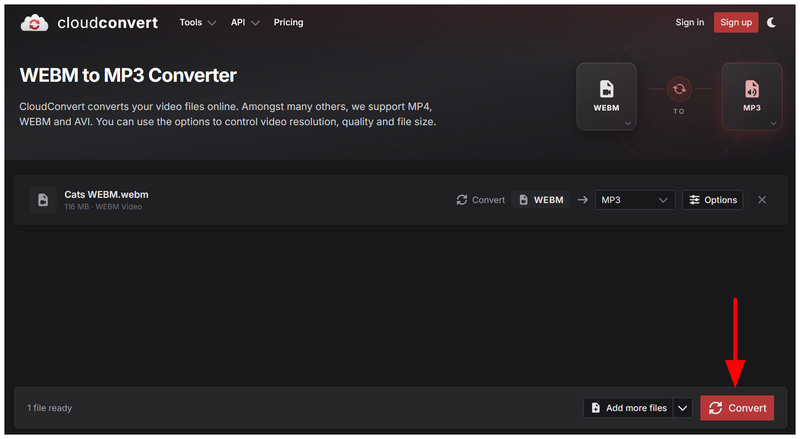The width and height of the screenshot is (800, 439).
Task: Click the WEBM to MP3 Converter heading
Action: pos(128,76)
